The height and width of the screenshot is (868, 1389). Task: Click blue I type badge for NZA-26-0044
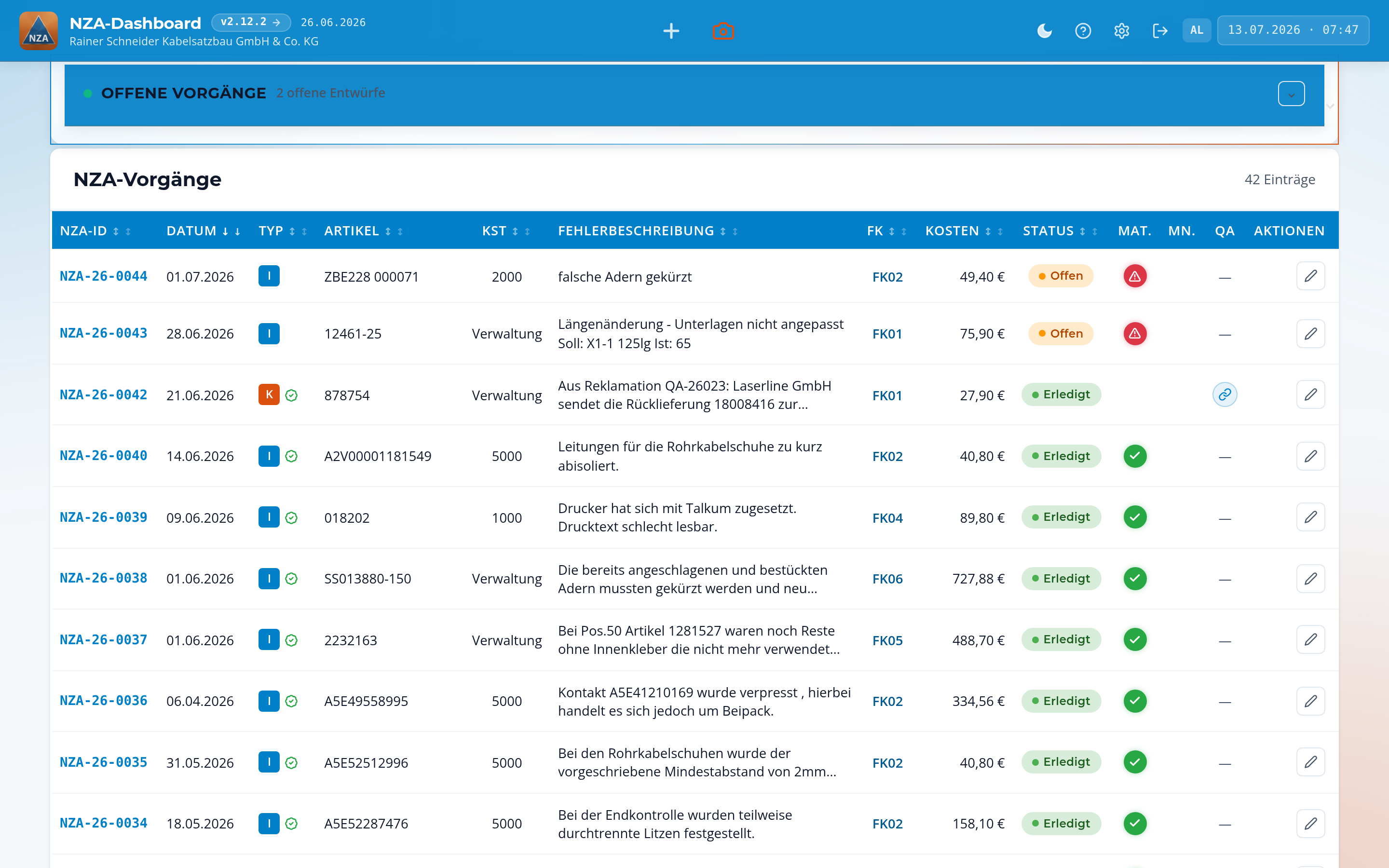coord(269,276)
